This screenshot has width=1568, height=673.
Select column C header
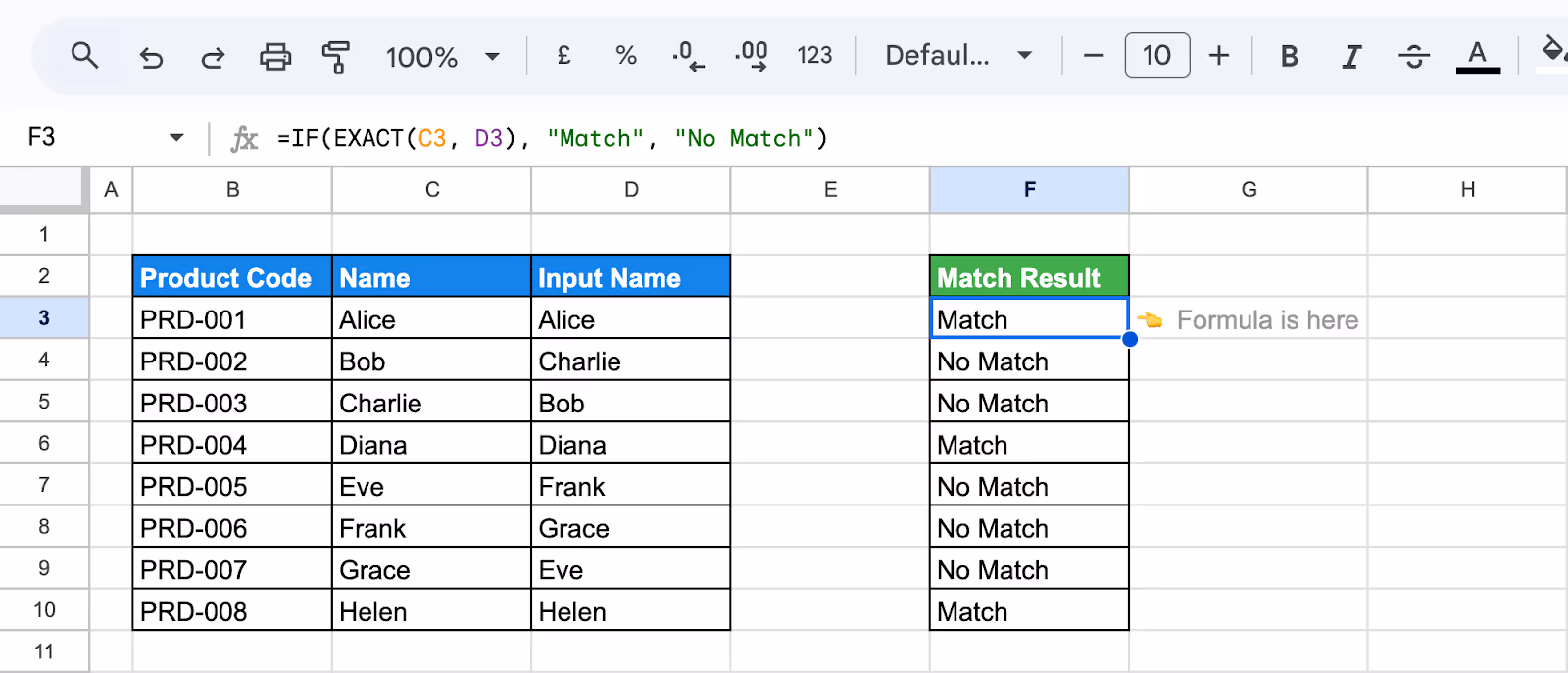coord(432,190)
